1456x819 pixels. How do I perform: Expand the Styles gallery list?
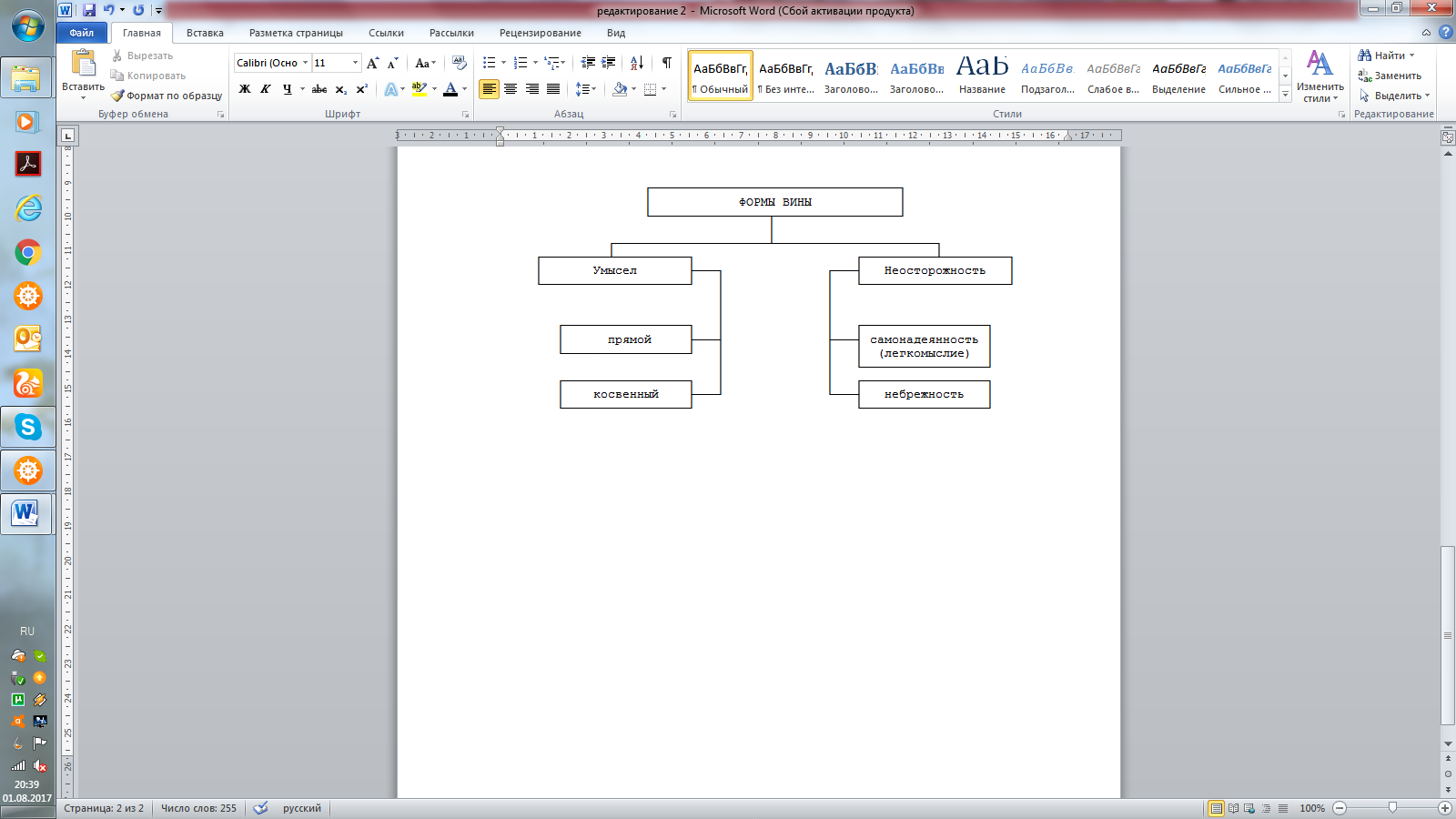(1285, 94)
